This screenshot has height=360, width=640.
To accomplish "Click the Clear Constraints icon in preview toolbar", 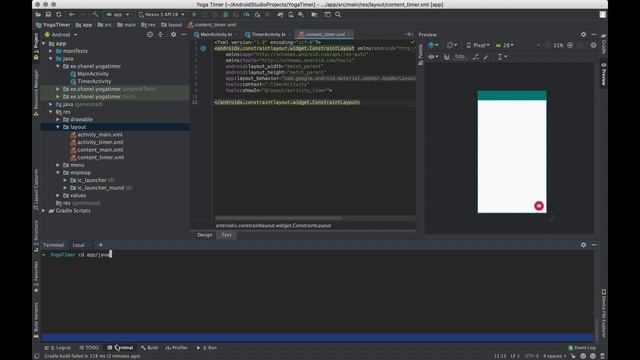I will tap(476, 57).
